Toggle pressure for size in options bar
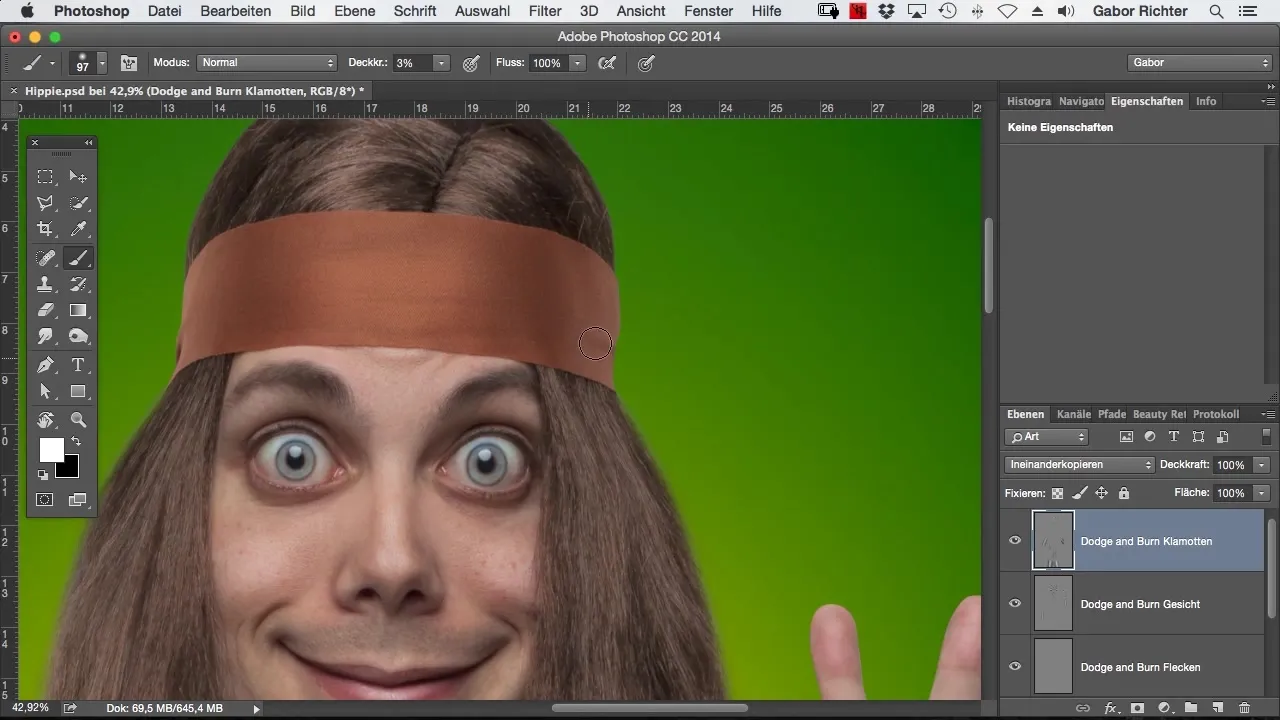Image resolution: width=1280 pixels, height=720 pixels. coord(647,63)
